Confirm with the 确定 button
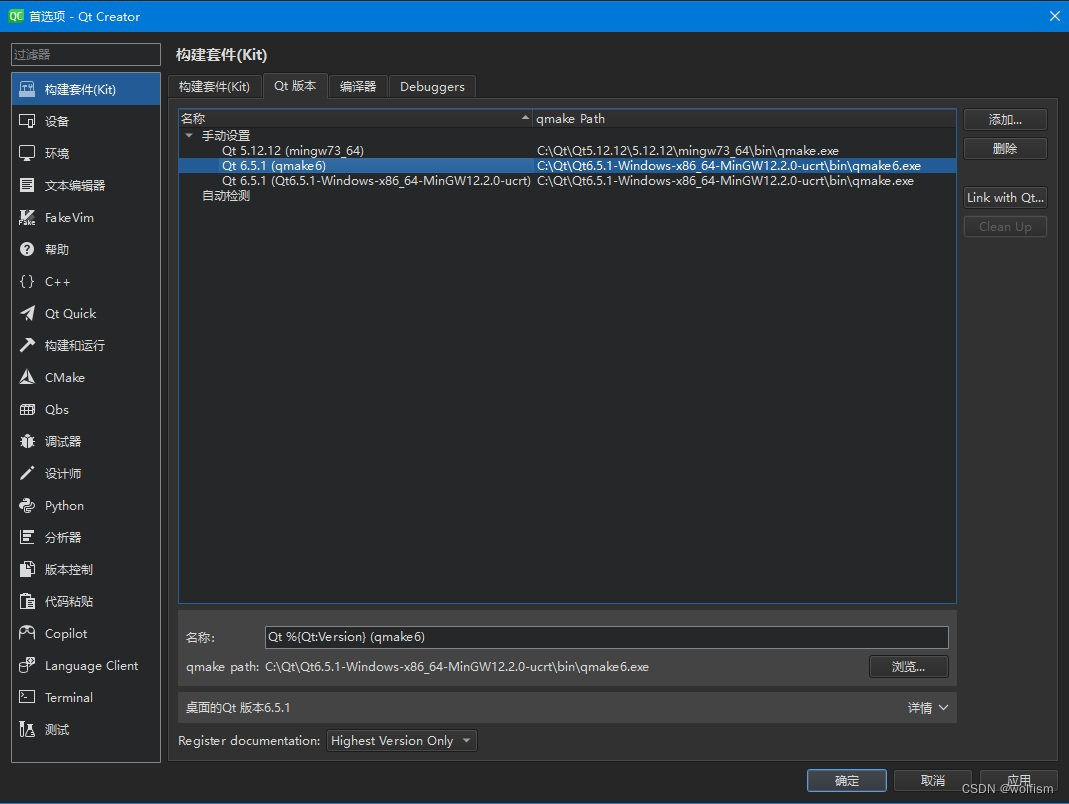The image size is (1069, 804). click(x=847, y=781)
